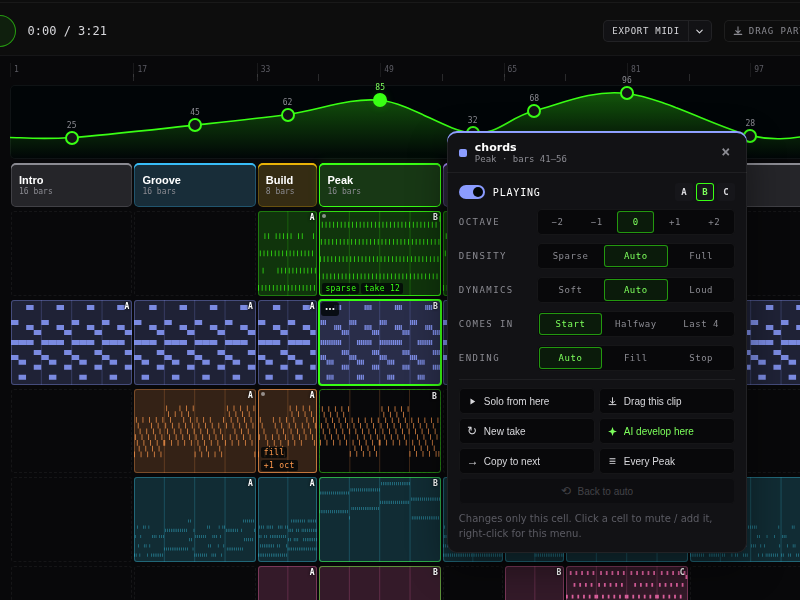Choose Auto density
Viewport: 800px width, 600px height.
(x=635, y=256)
